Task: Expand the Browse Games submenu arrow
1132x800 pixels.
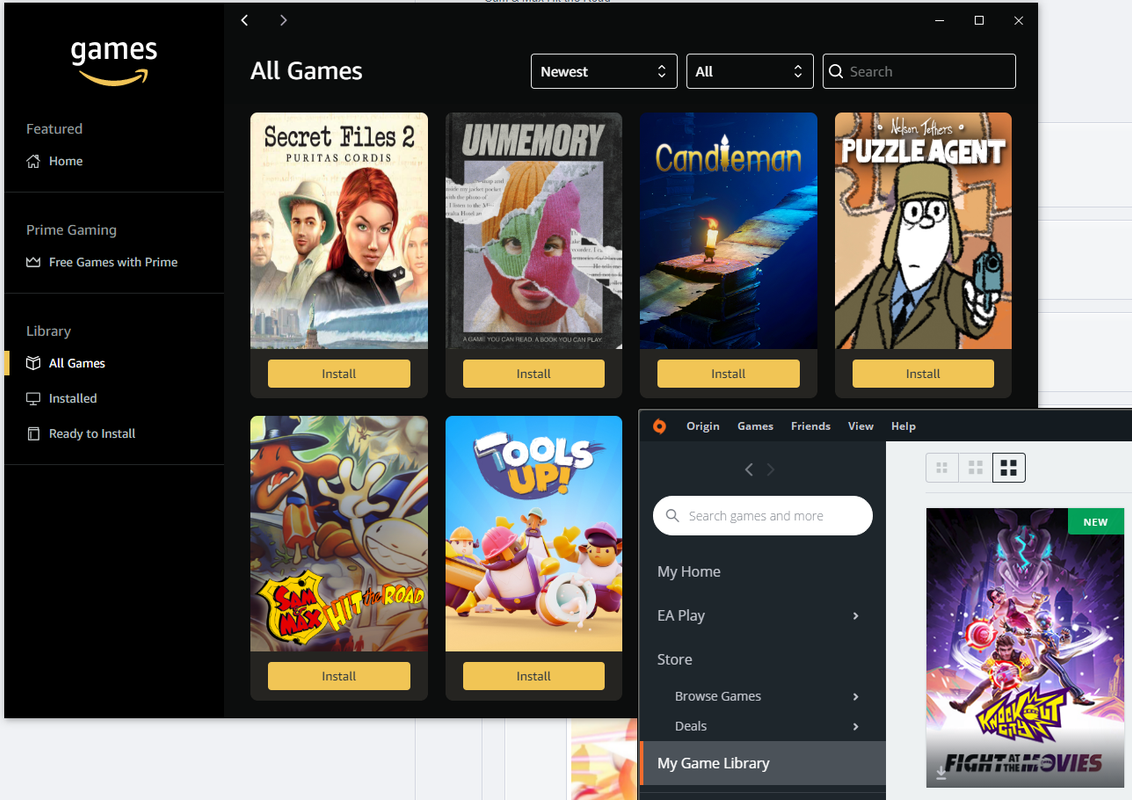Action: point(855,697)
